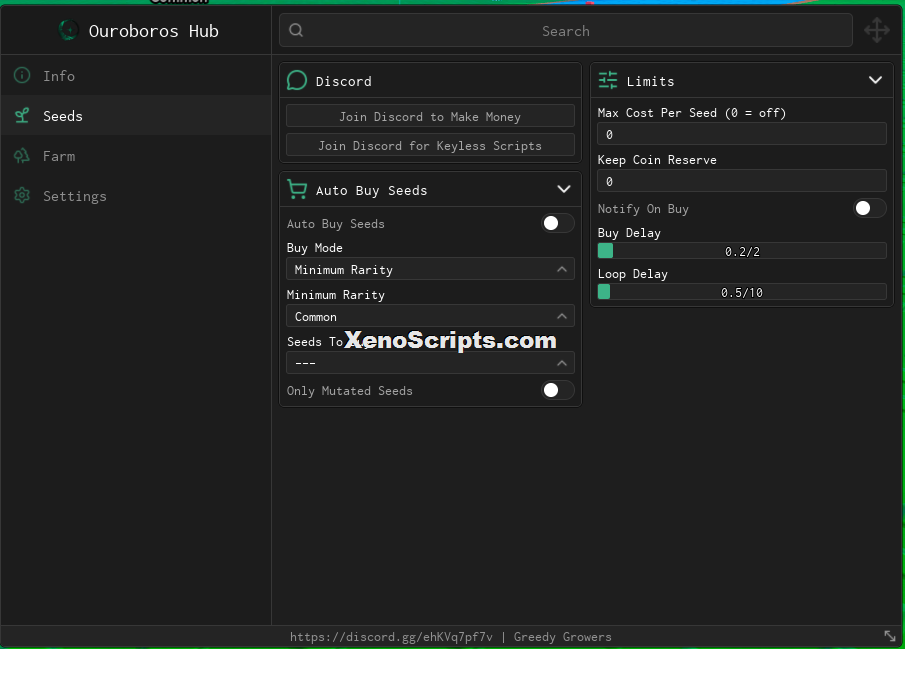
Task: Click Join Discord for Keyless Scripts button
Action: point(430,145)
